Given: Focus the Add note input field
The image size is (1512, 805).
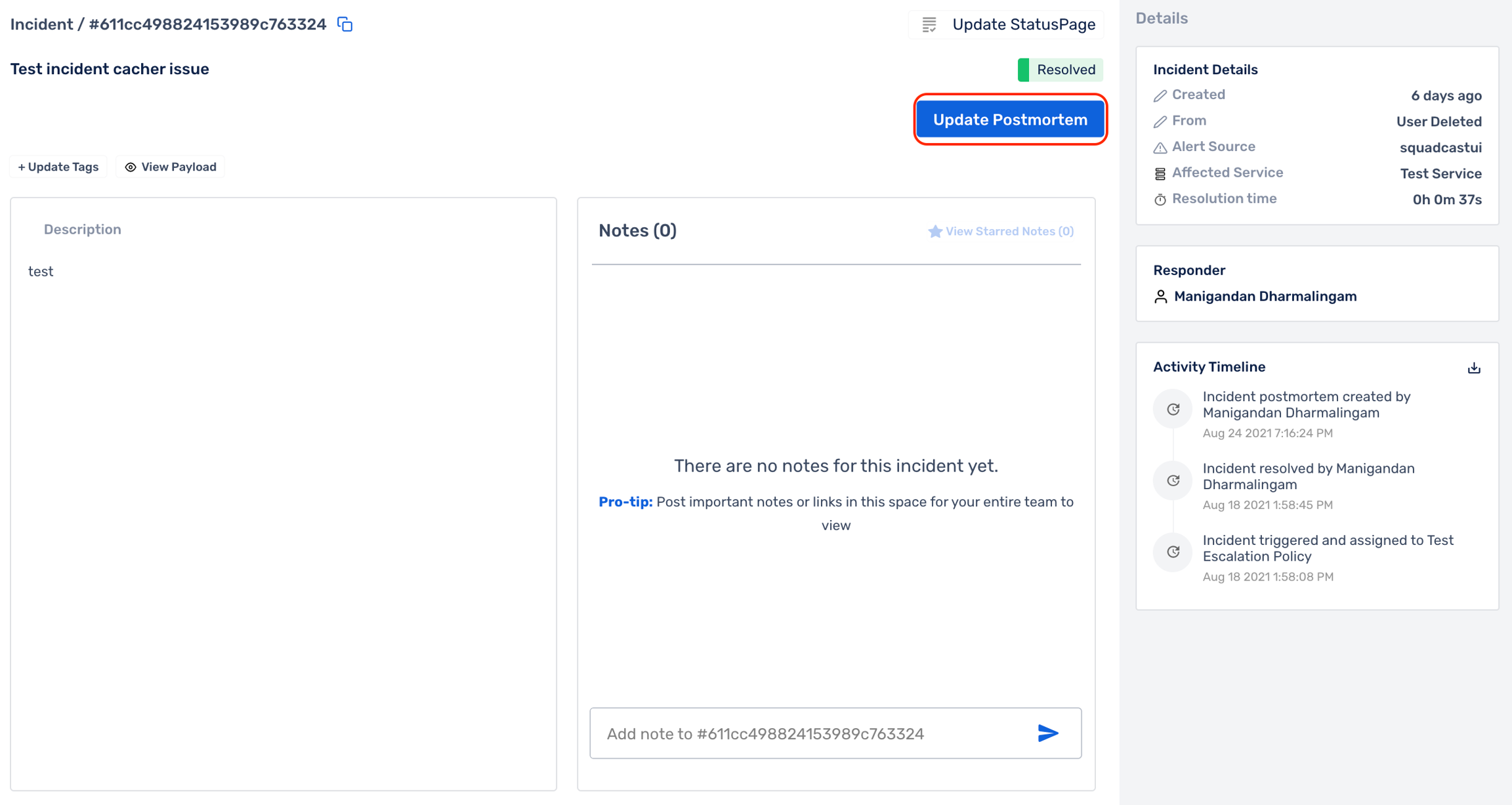Looking at the screenshot, I should point(811,733).
